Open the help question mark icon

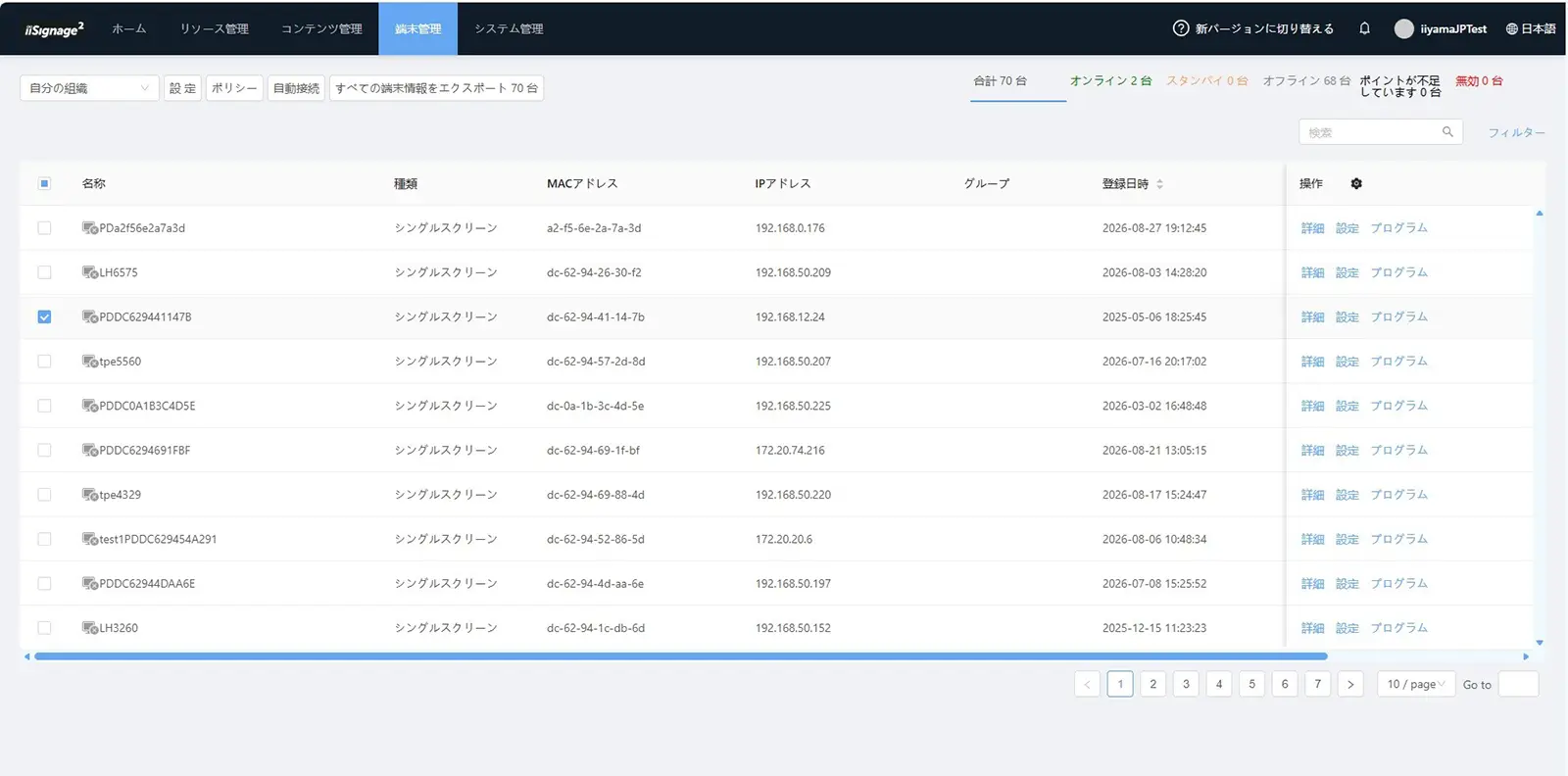point(1181,28)
